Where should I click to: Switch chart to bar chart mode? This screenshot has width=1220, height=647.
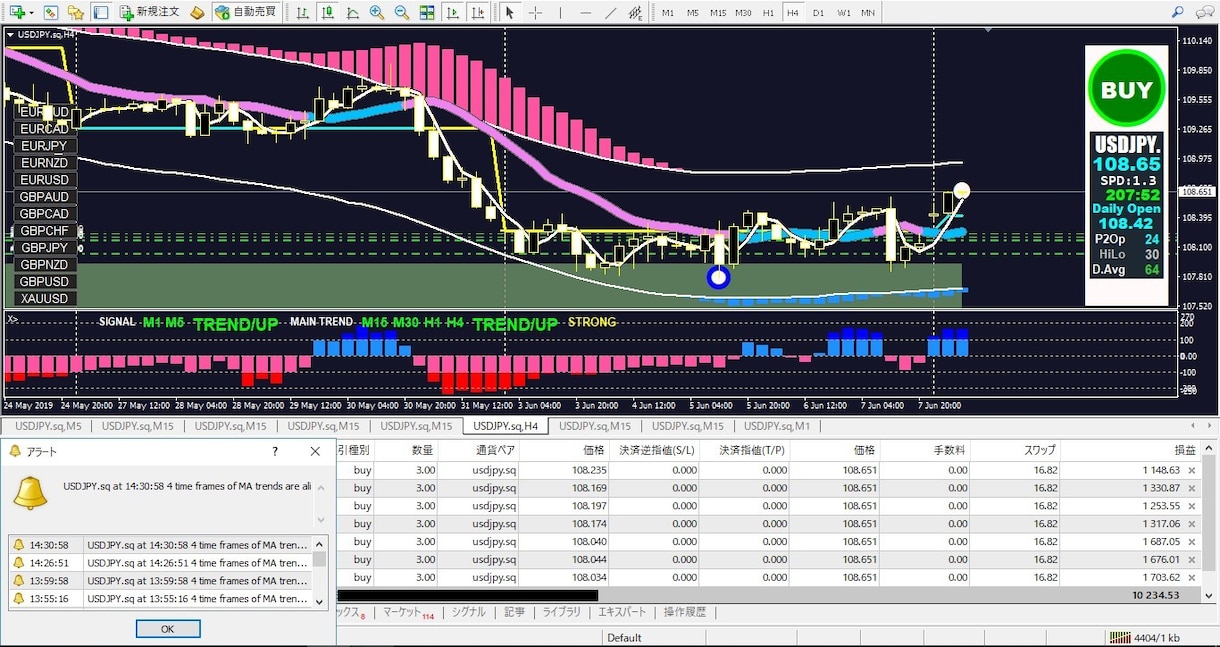[303, 12]
